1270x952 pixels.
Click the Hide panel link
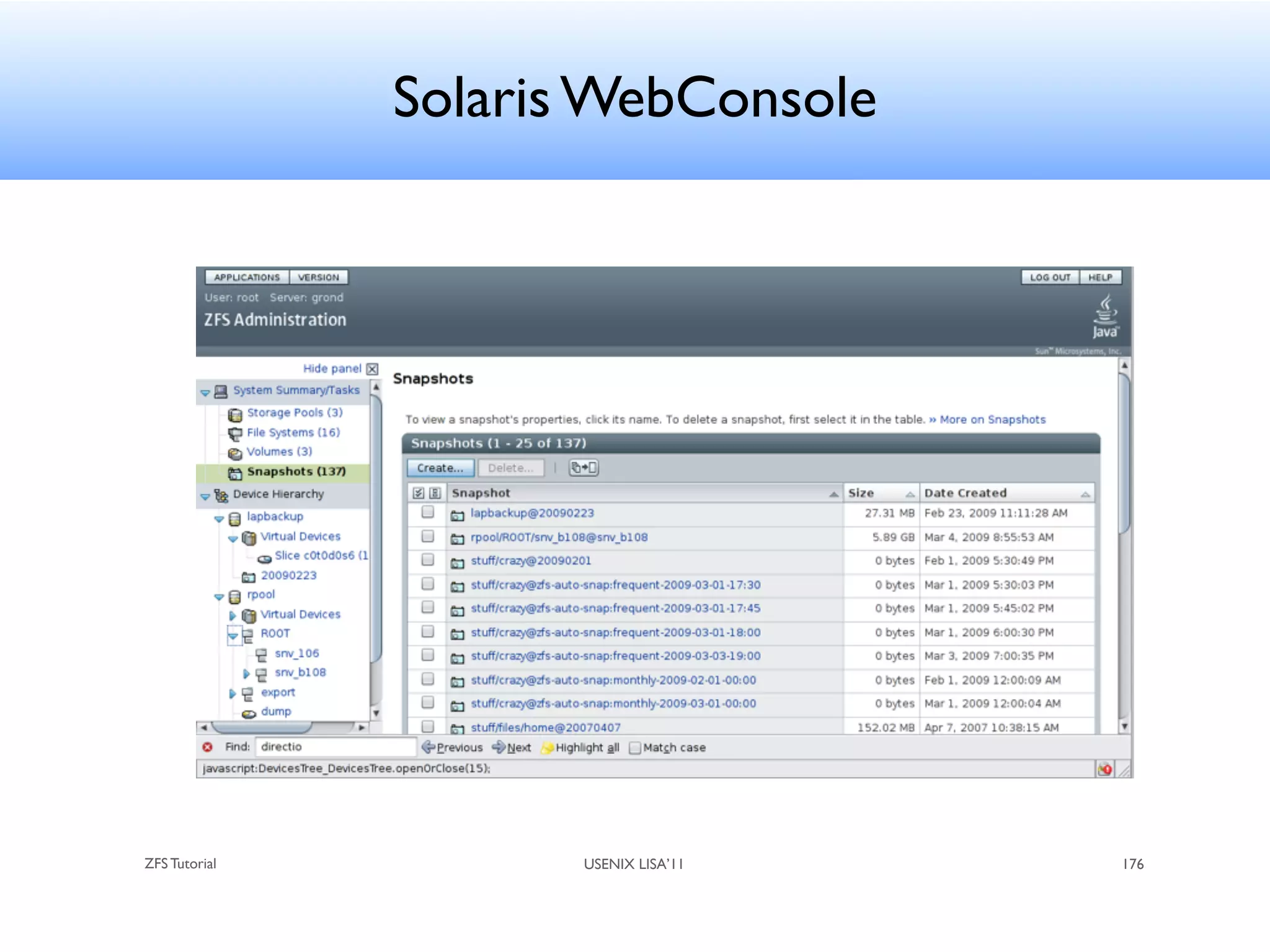(332, 369)
